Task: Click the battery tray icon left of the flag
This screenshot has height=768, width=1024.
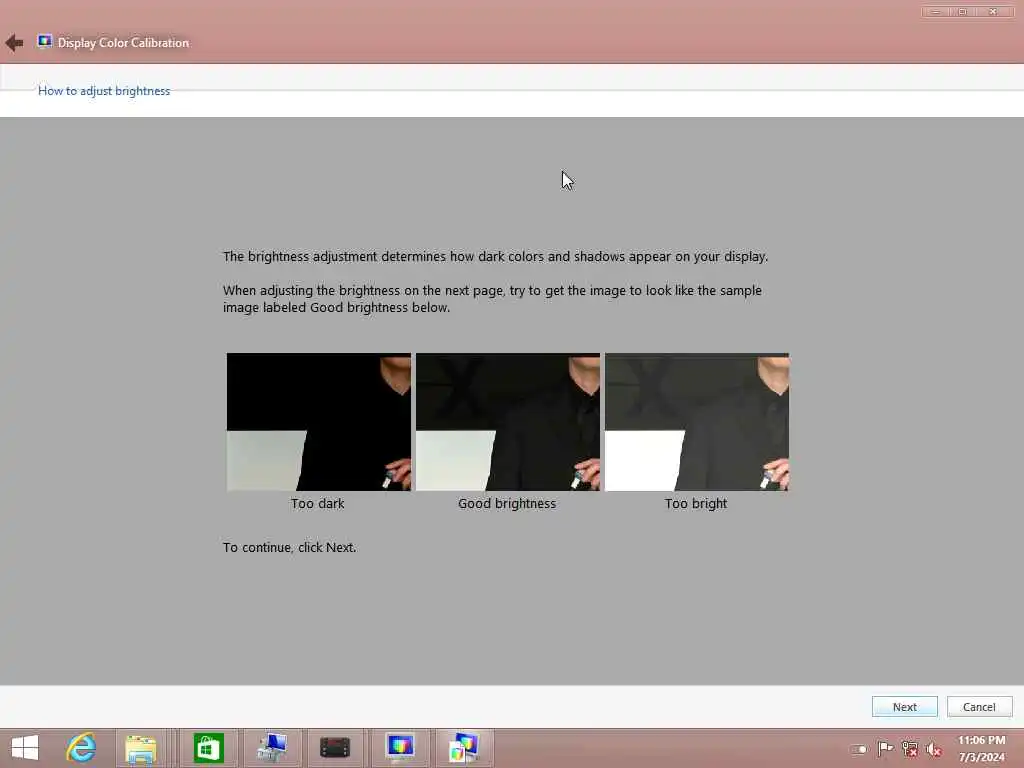Action: click(859, 749)
